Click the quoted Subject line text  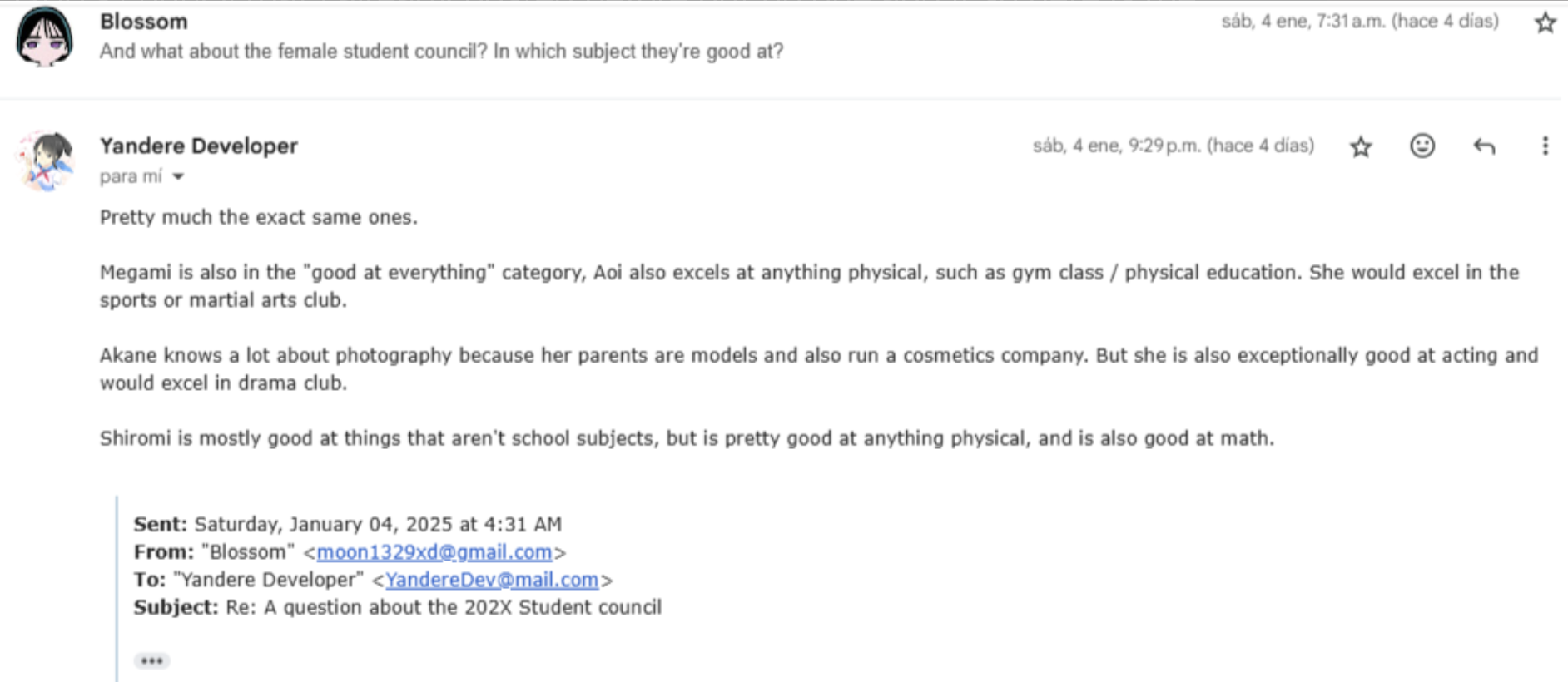pyautogui.click(x=397, y=607)
